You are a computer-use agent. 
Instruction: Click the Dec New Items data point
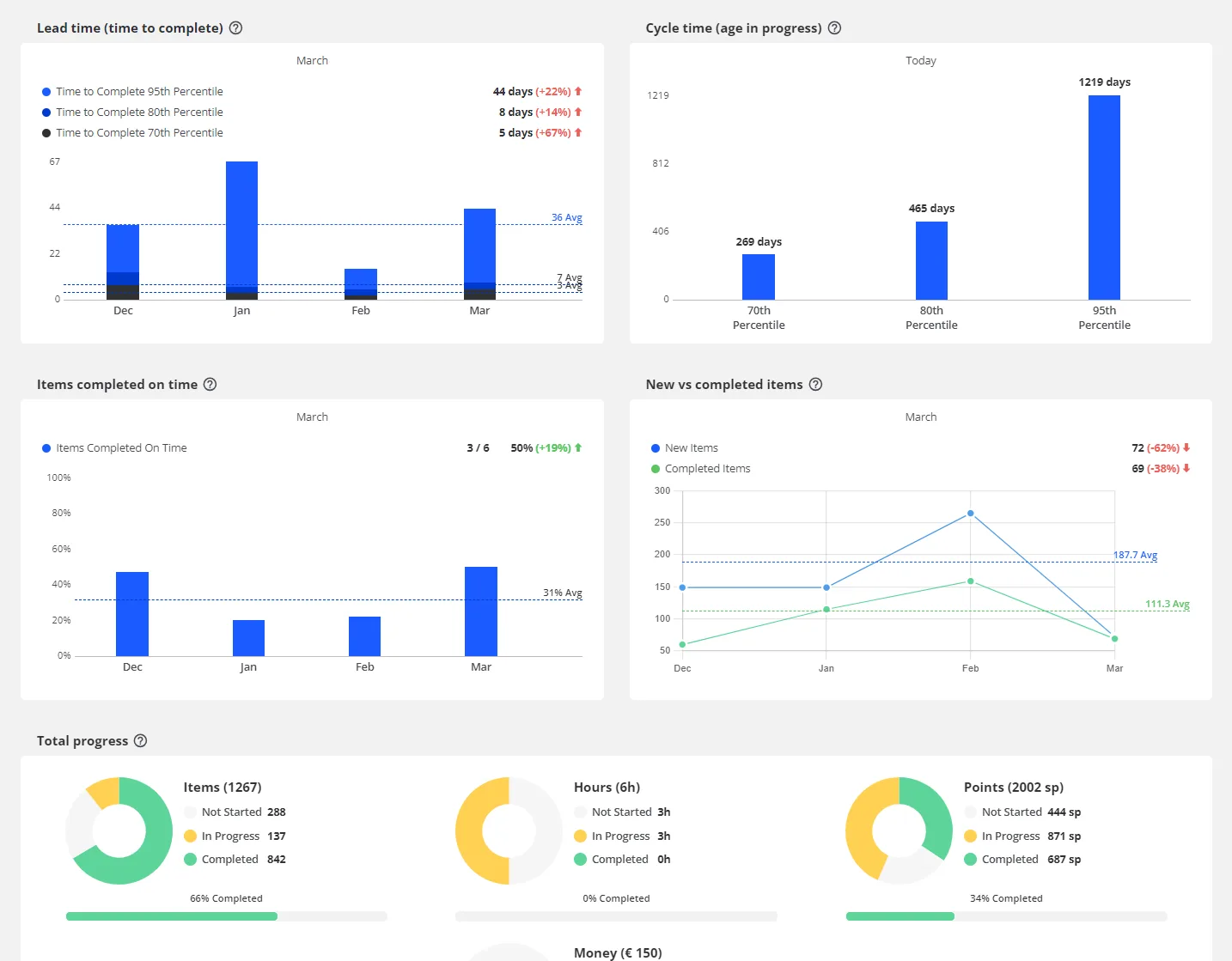click(x=683, y=587)
